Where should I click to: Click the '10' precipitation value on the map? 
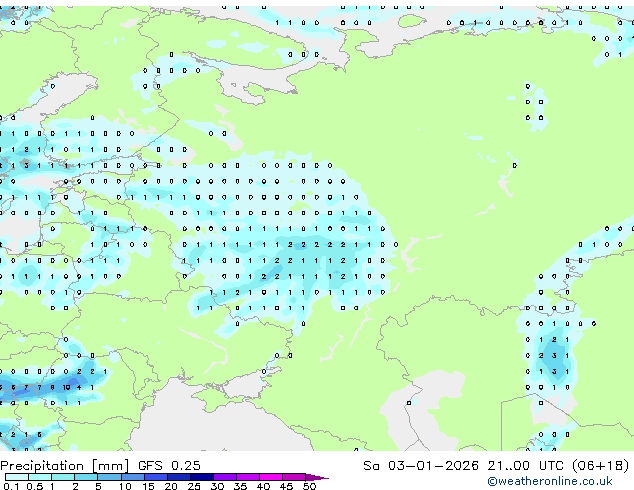click(66, 387)
